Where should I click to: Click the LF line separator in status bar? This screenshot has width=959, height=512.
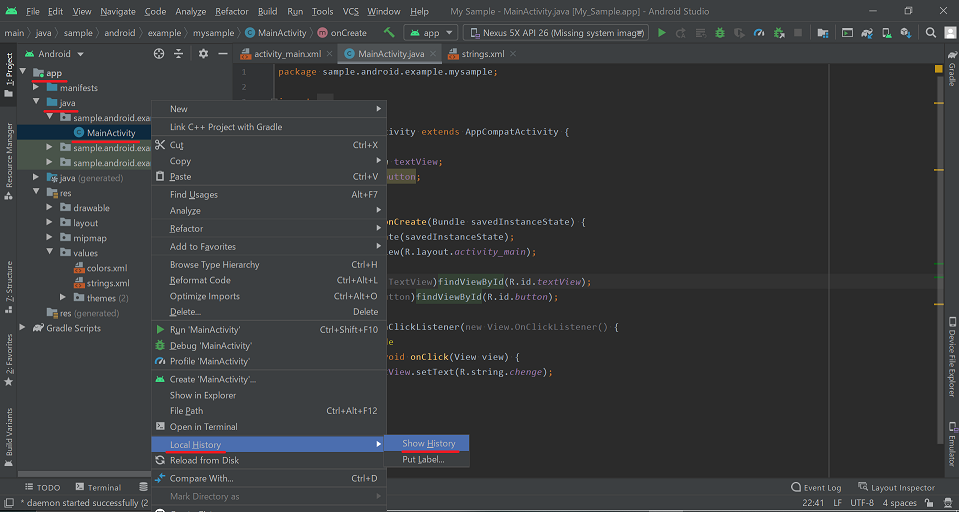(x=837, y=503)
